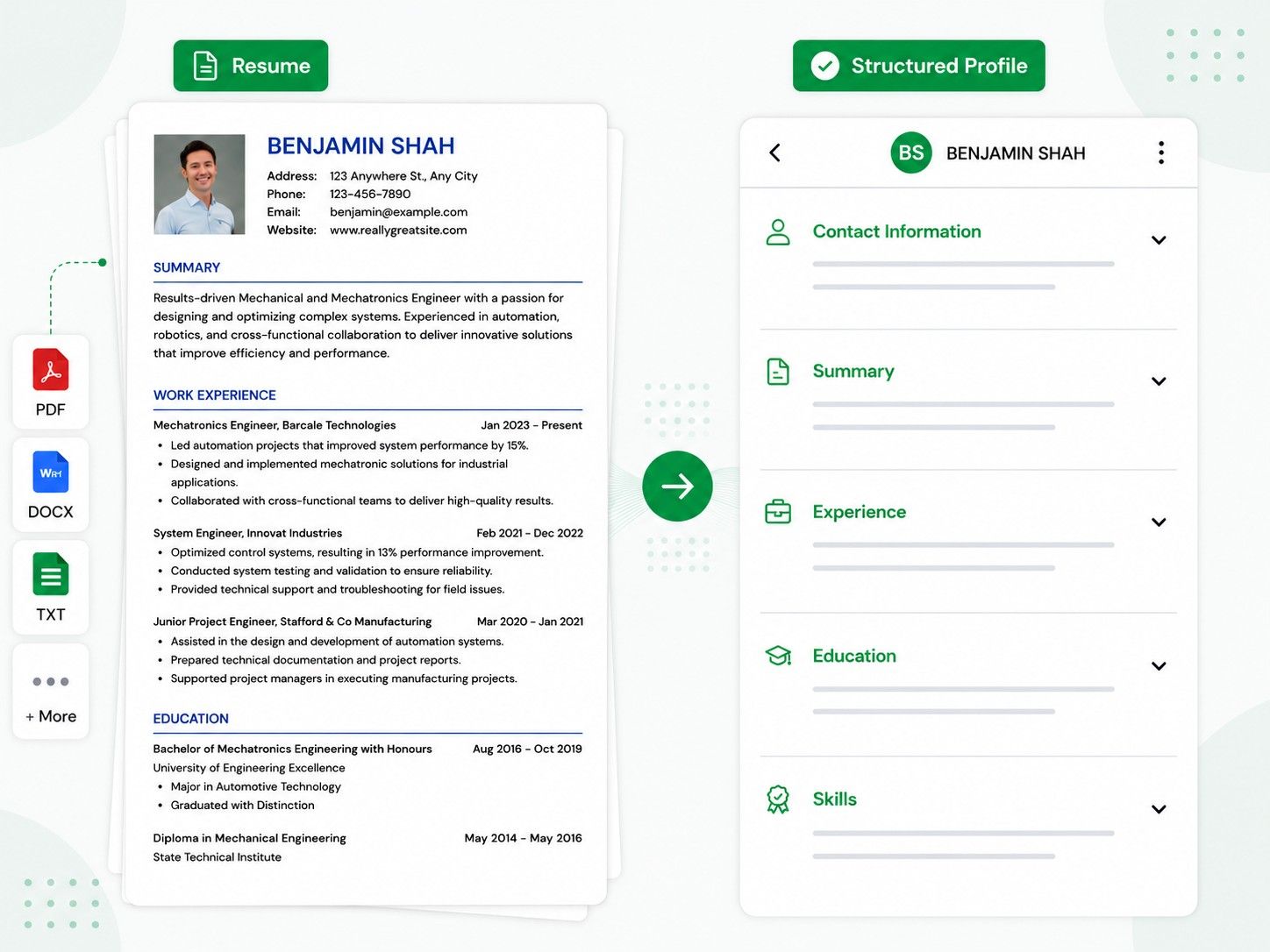Click the BENJAMIN SHAH profile header name

1016,153
